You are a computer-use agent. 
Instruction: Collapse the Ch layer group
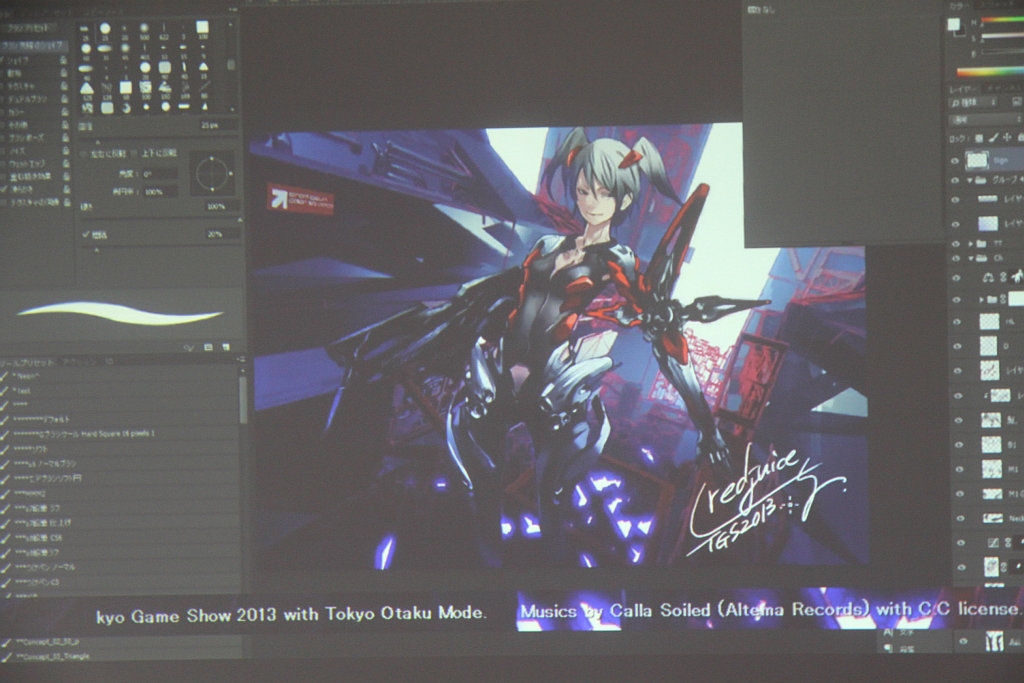tap(971, 259)
